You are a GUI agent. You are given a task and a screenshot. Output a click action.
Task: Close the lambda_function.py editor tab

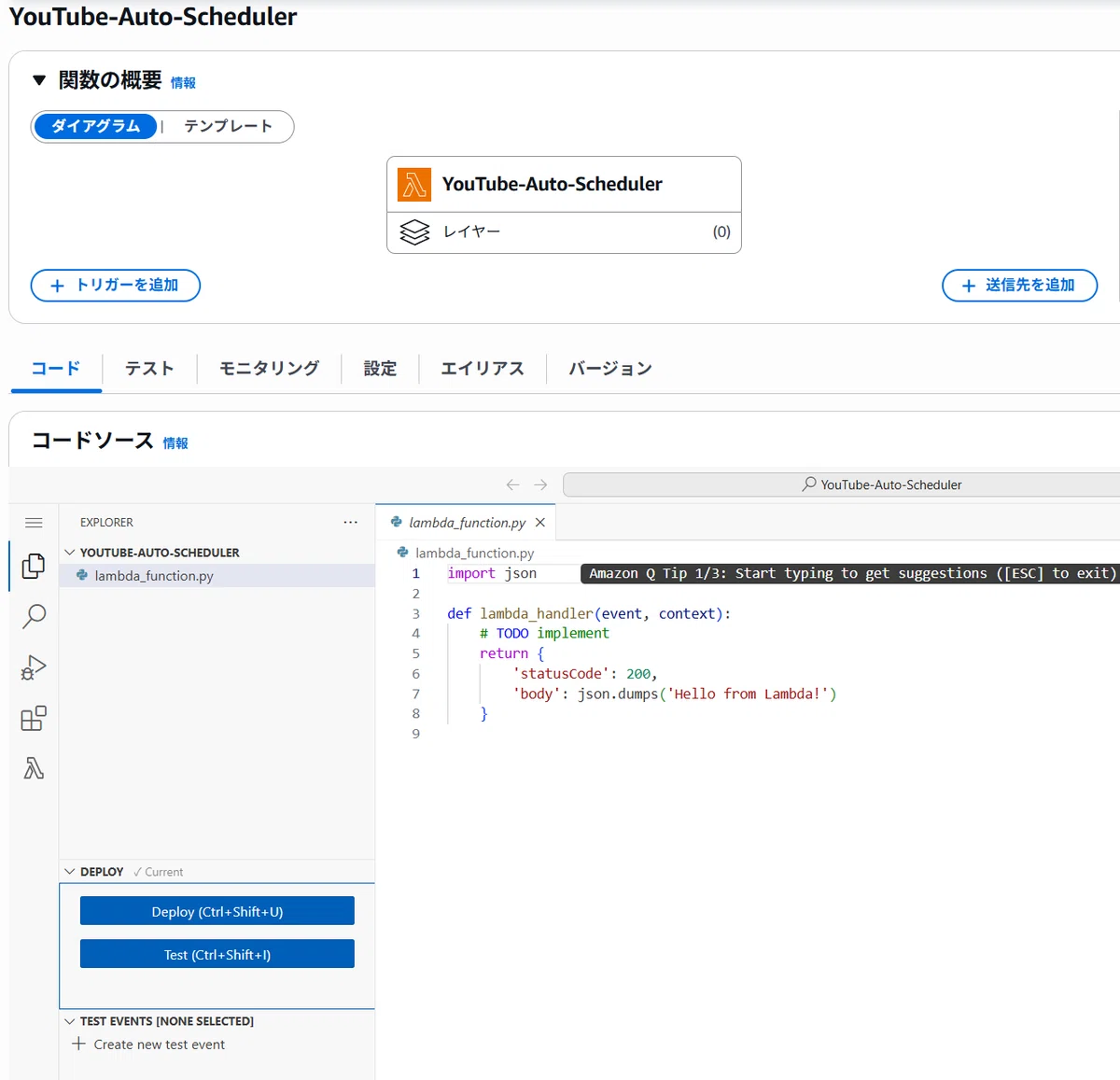540,523
